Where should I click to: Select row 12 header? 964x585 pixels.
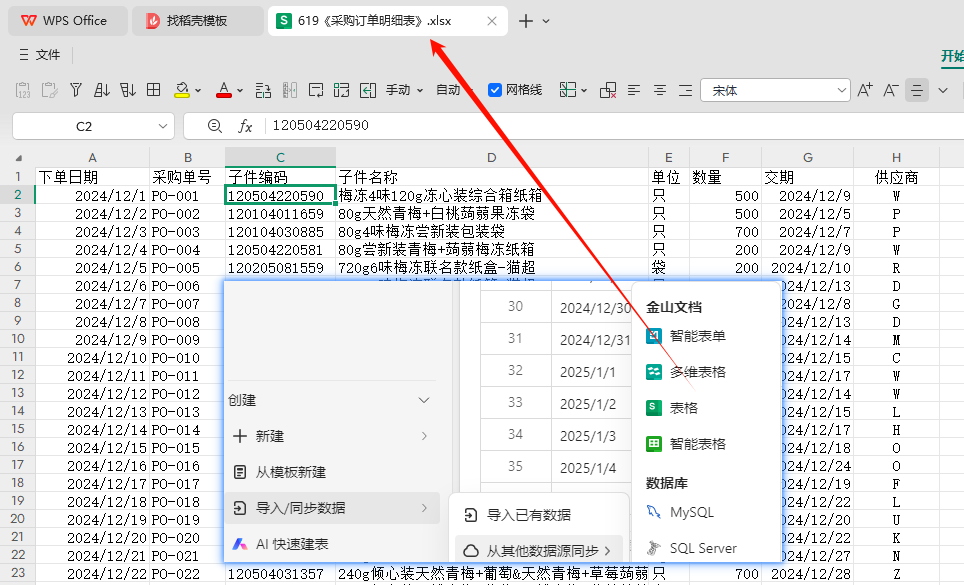18,375
